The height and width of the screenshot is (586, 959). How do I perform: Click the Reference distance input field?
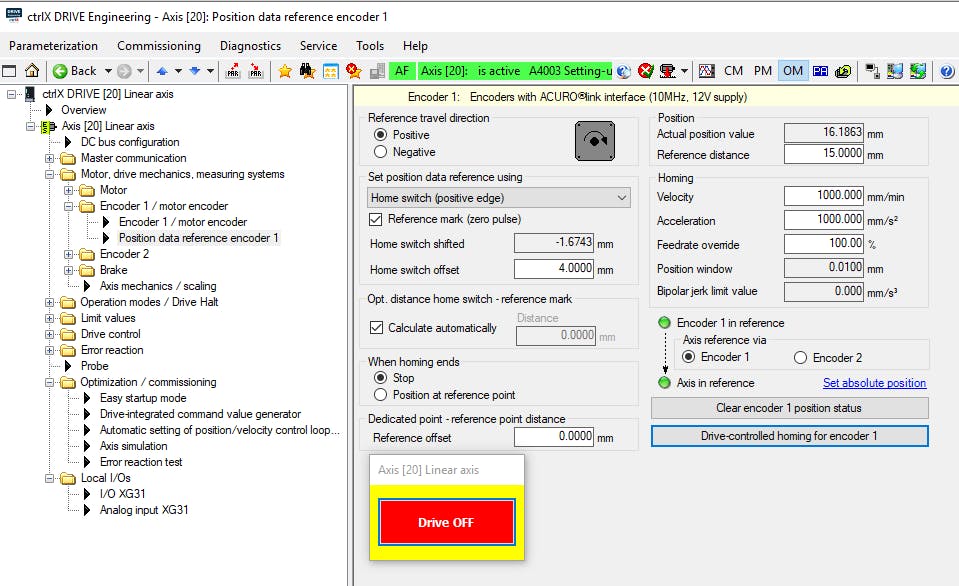pyautogui.click(x=824, y=154)
